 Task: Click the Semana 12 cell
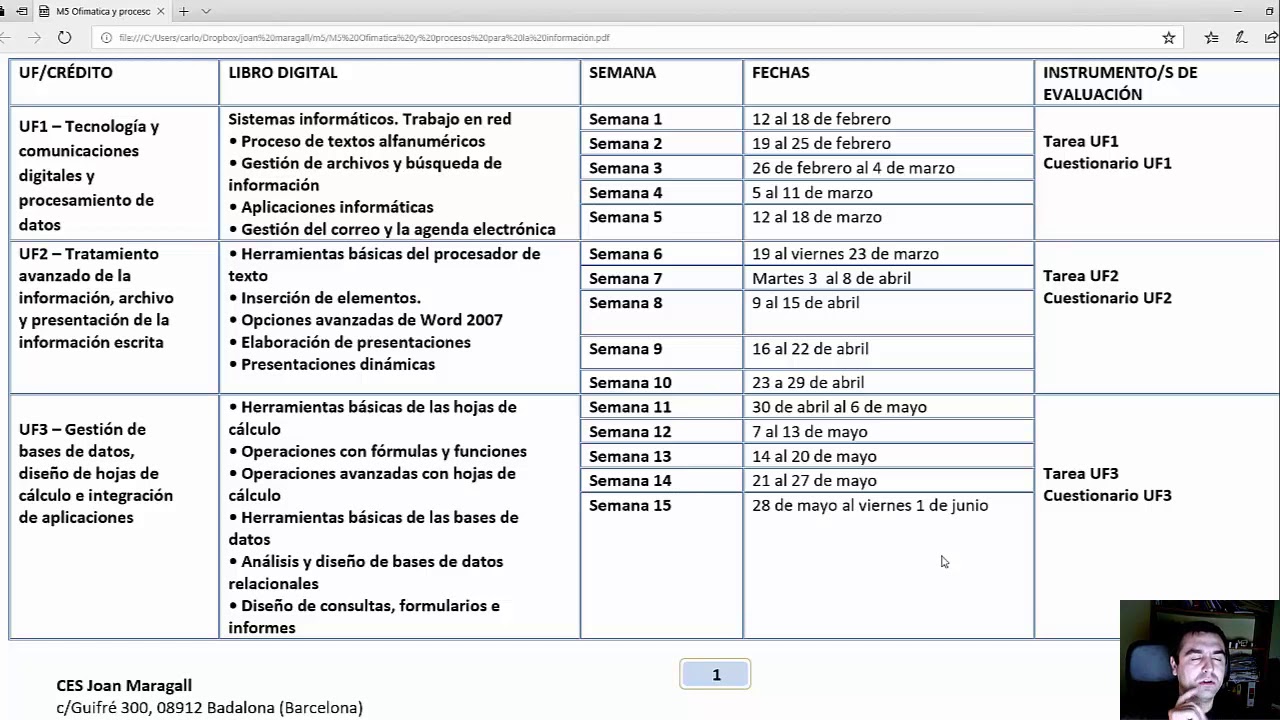pyautogui.click(x=661, y=431)
